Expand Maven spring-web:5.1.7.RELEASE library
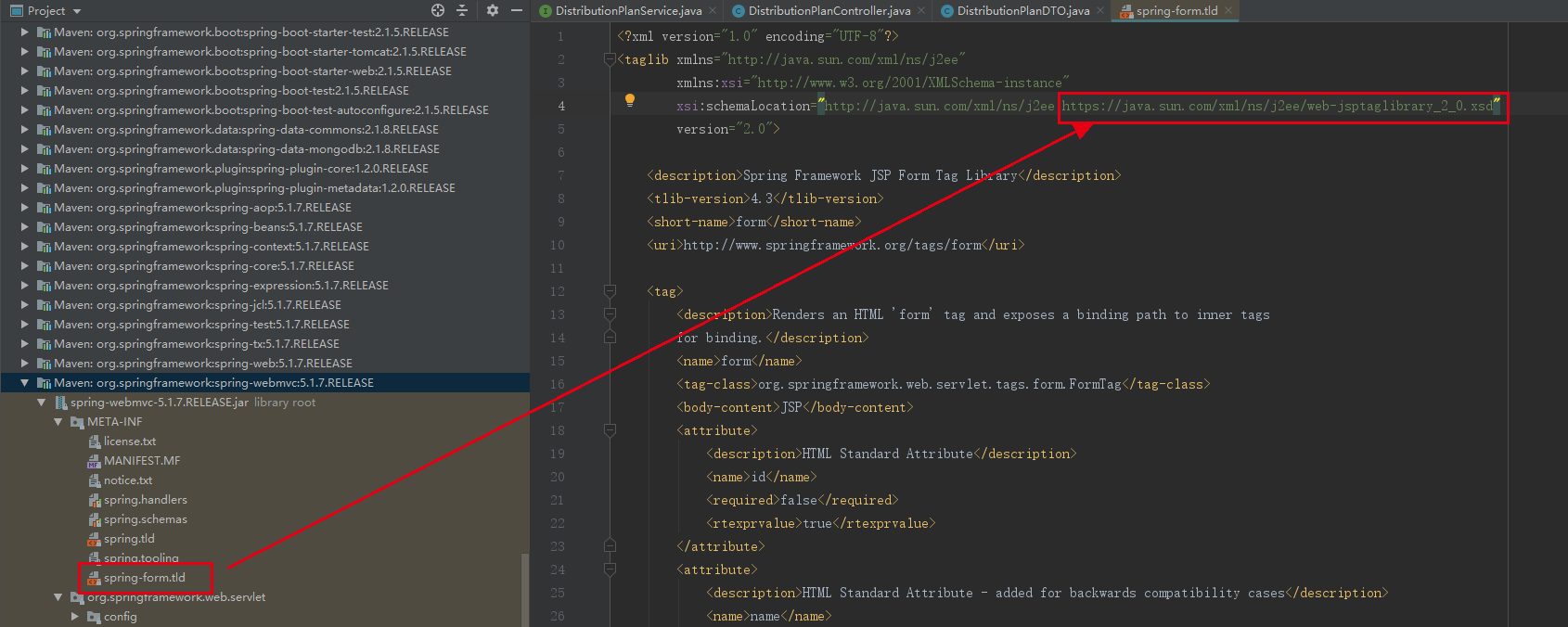 click(24, 363)
